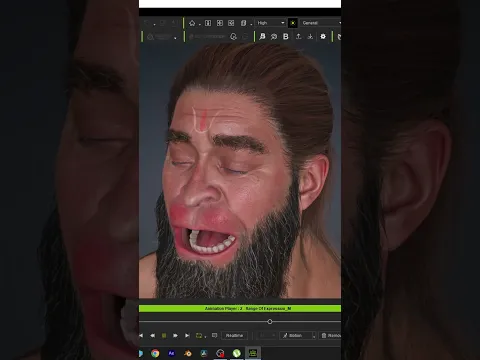Jump to the last frame button
480x360 pixels.
187,335
